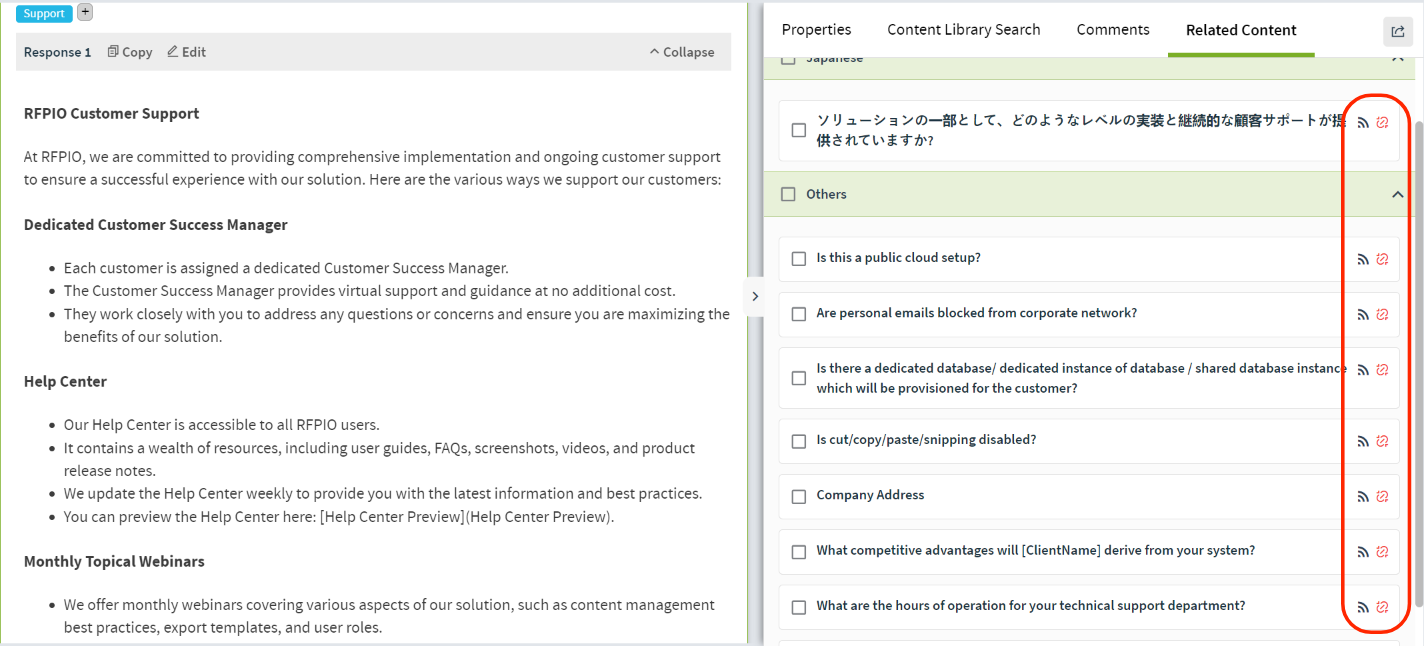Screen dimensions: 1424x646
Task: Click the blue Support tag
Action: coord(44,14)
